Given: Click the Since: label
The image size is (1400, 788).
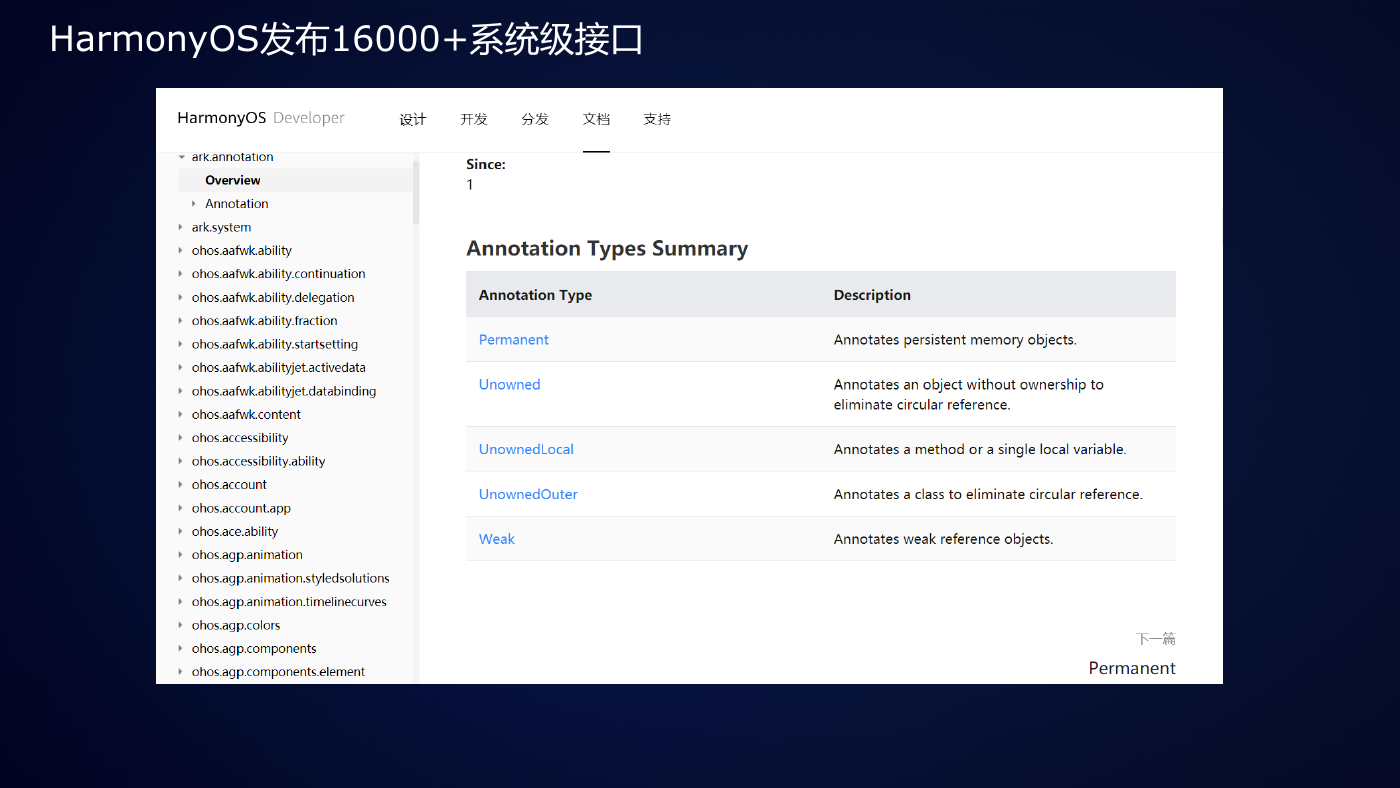Looking at the screenshot, I should coord(486,165).
